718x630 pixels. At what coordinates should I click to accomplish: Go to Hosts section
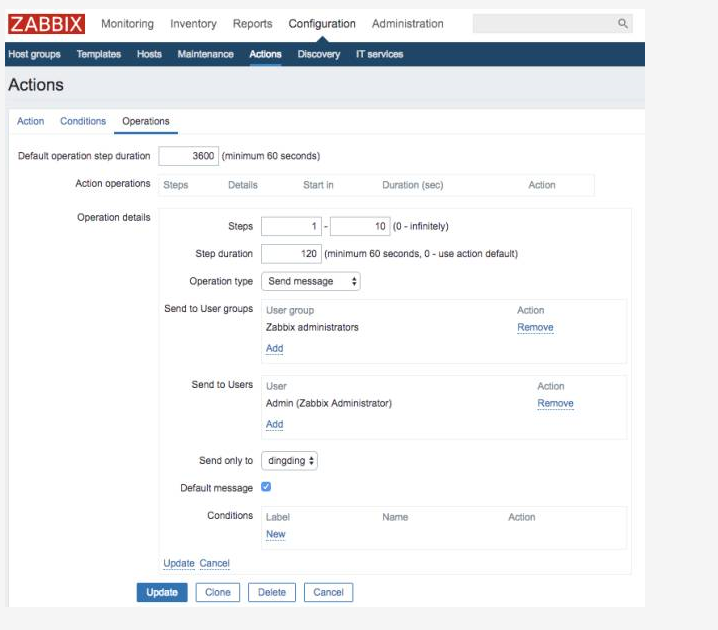pyautogui.click(x=149, y=54)
